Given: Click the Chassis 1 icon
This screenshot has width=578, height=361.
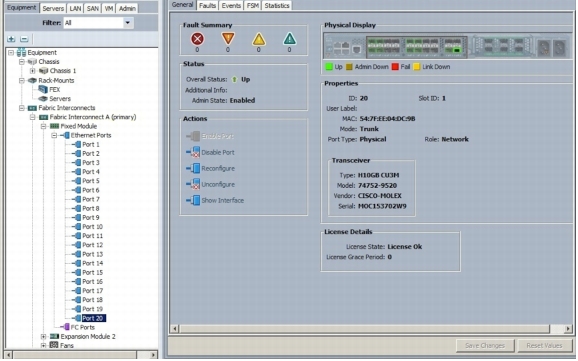Looking at the screenshot, I should coord(43,71).
